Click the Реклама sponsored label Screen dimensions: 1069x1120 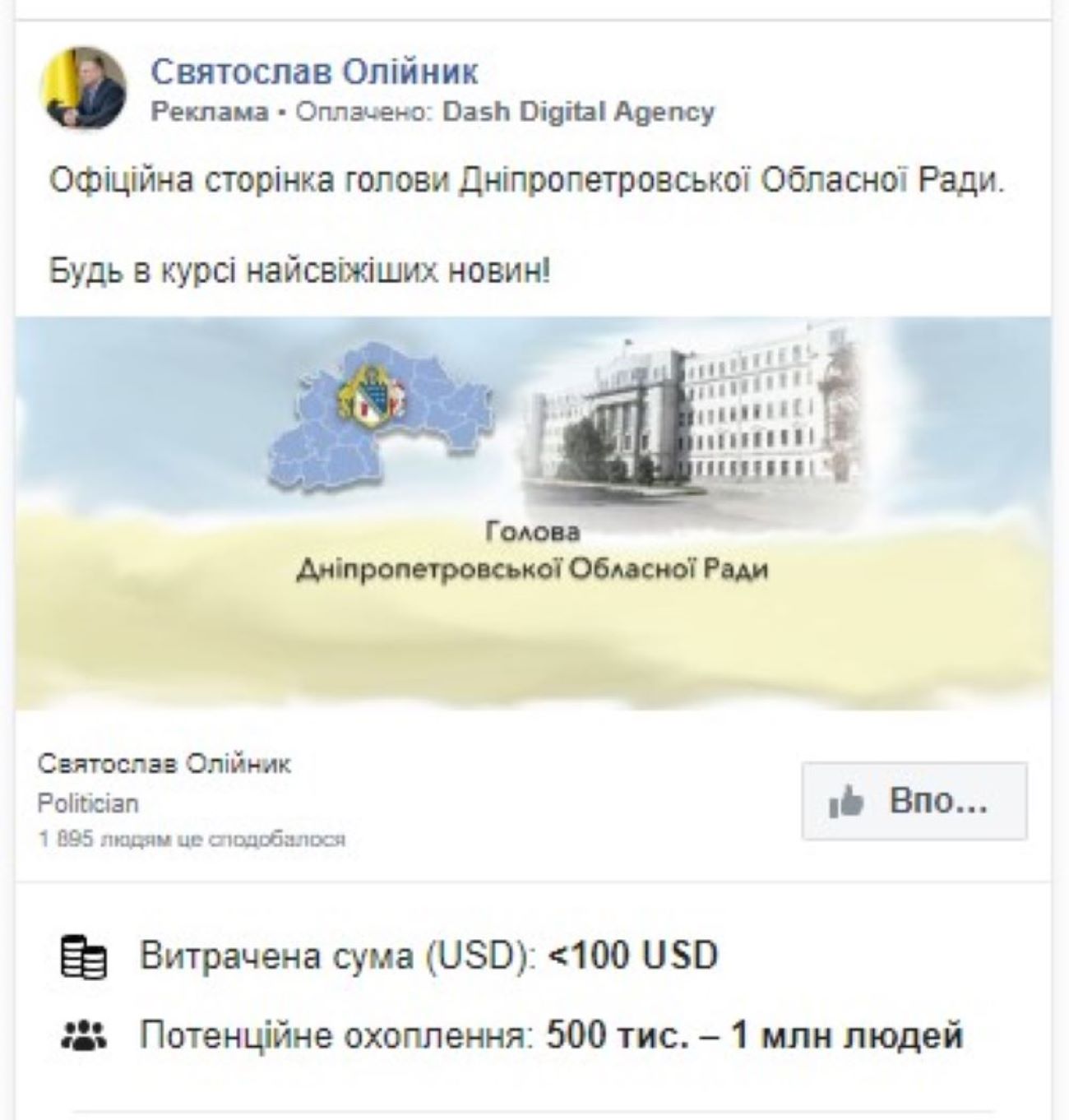(x=210, y=112)
